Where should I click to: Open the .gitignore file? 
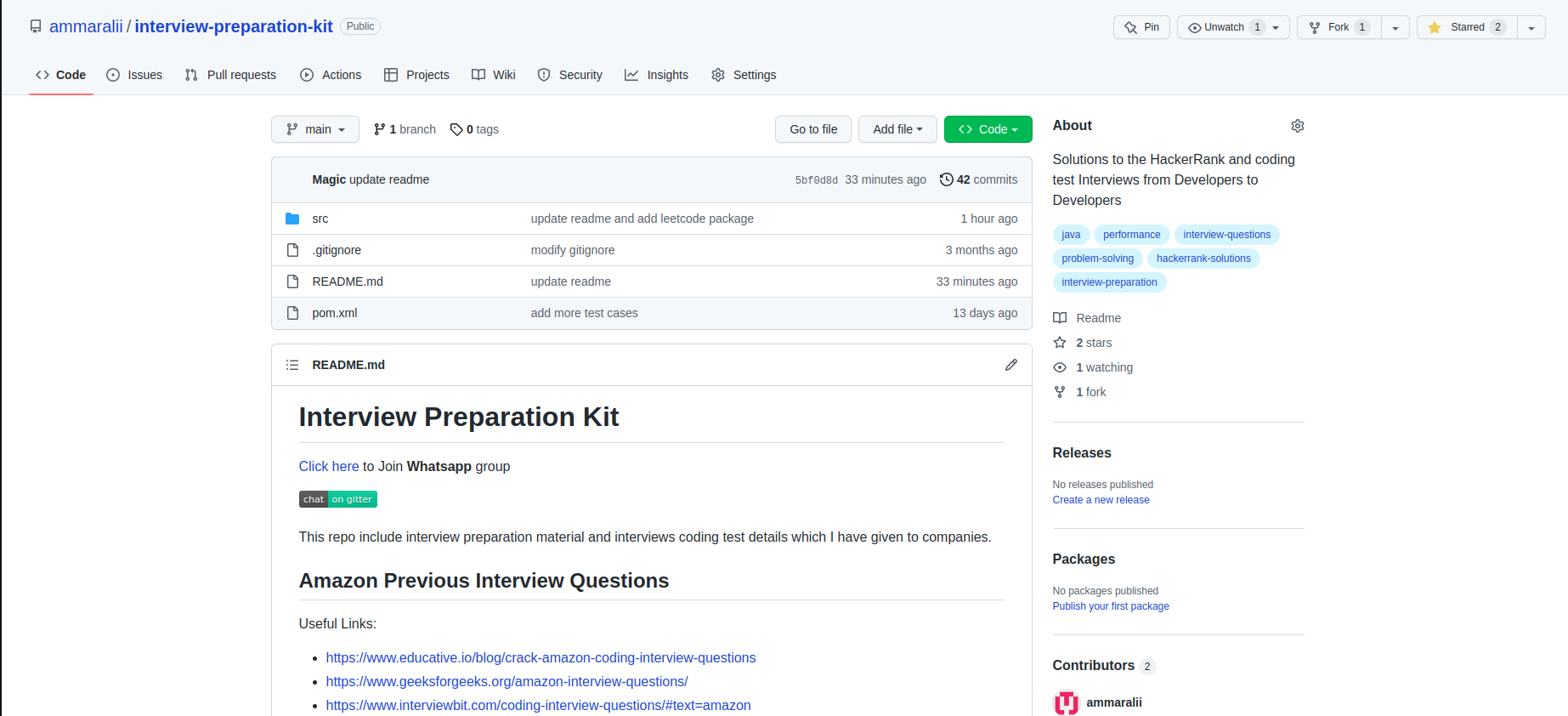pos(337,250)
